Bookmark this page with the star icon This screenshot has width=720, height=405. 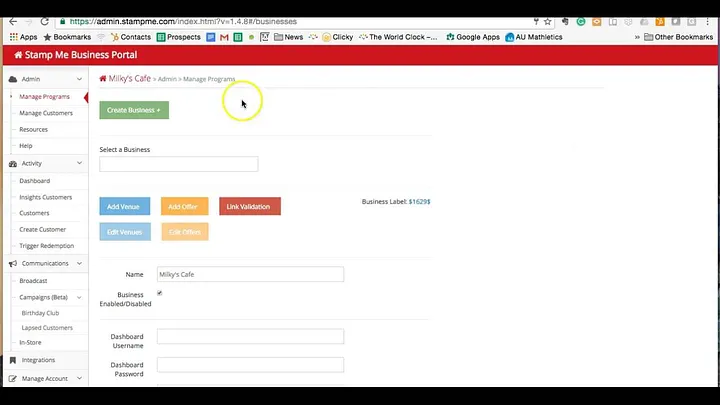[x=547, y=22]
